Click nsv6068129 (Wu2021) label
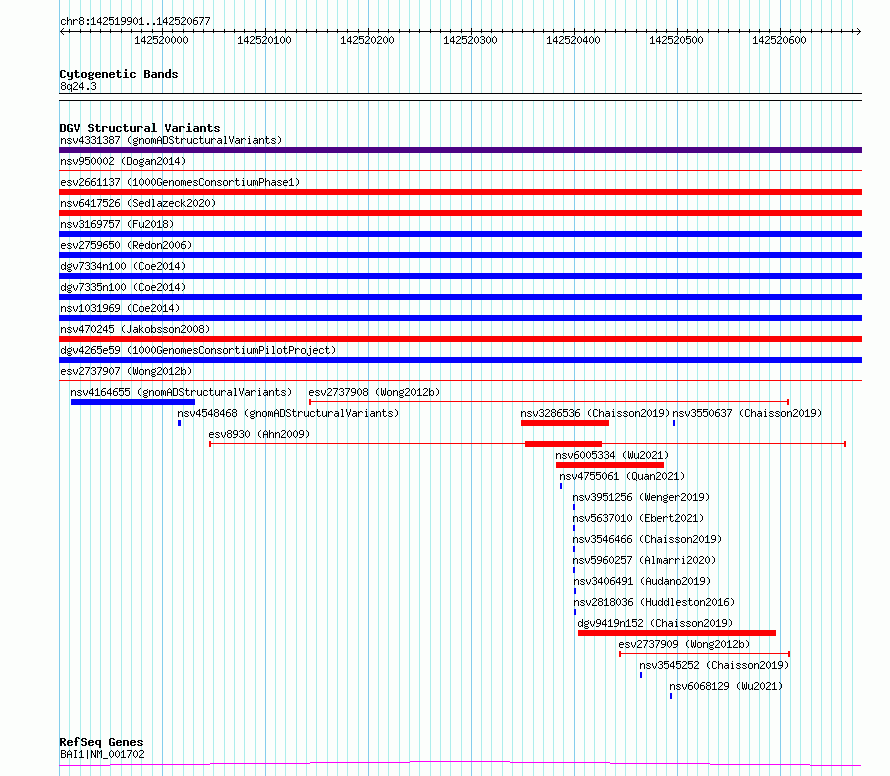Viewport: 890px width, 776px height. click(x=726, y=686)
